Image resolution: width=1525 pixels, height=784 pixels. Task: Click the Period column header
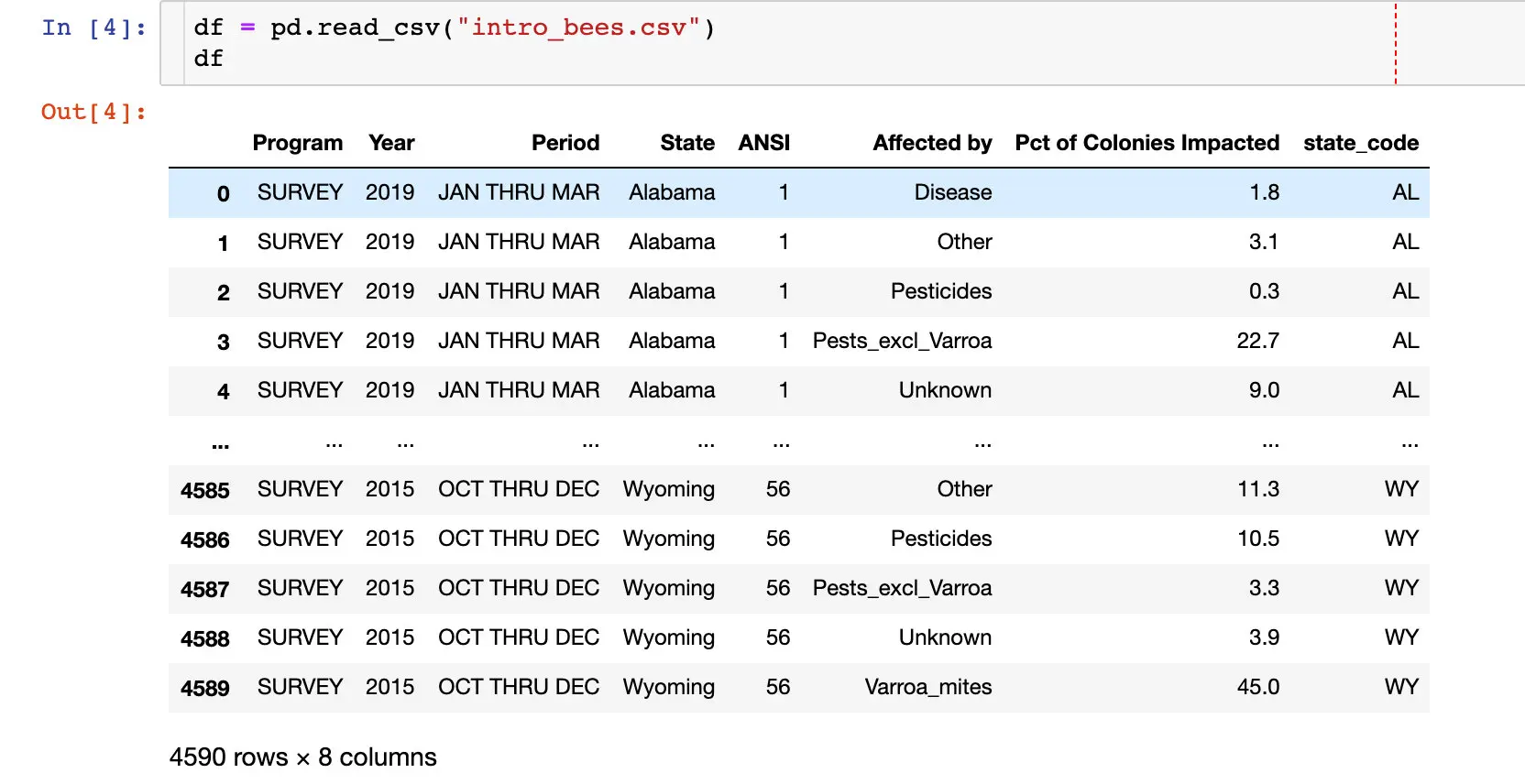565,143
